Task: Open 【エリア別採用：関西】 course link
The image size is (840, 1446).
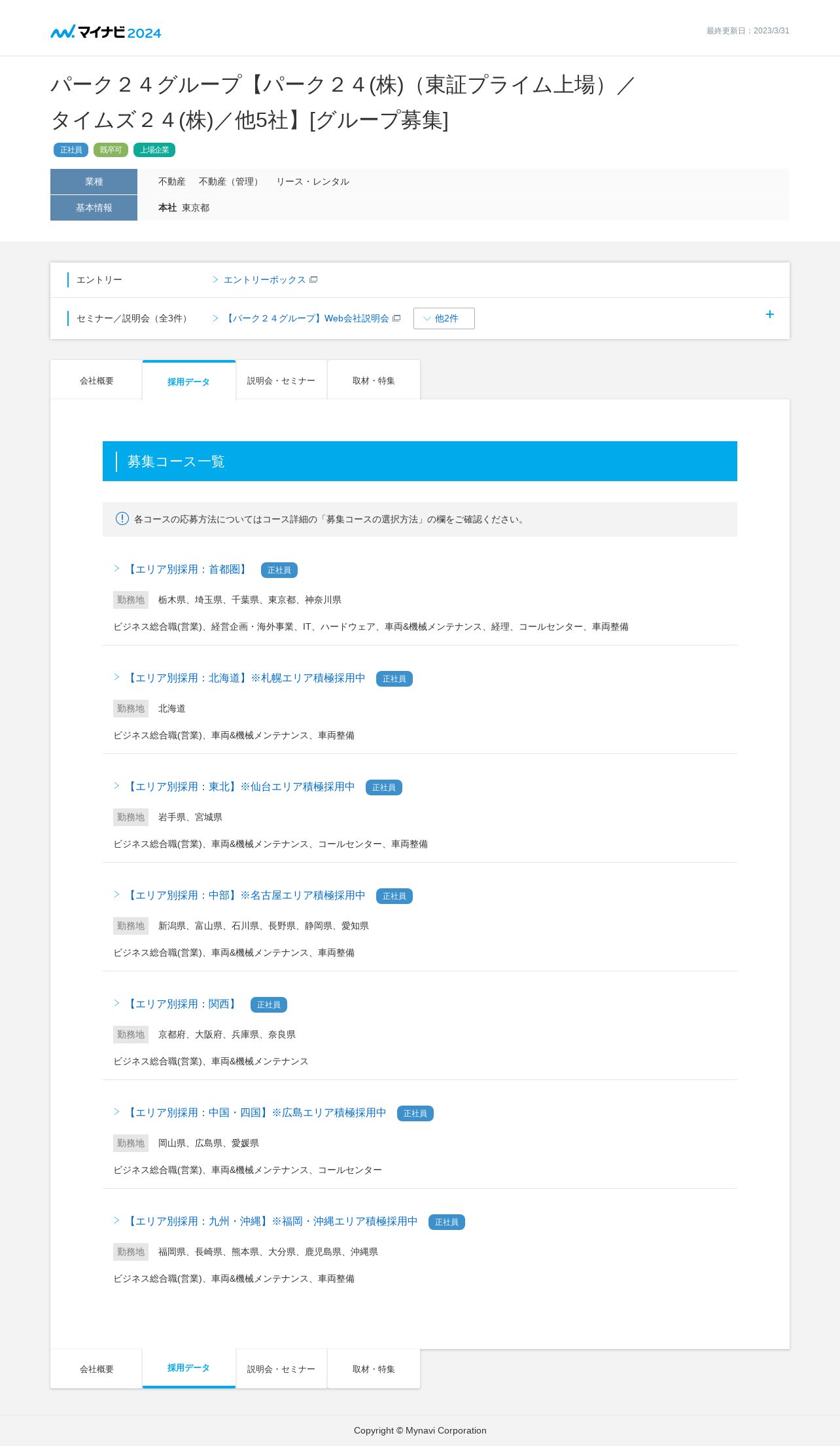Action: (x=182, y=1004)
